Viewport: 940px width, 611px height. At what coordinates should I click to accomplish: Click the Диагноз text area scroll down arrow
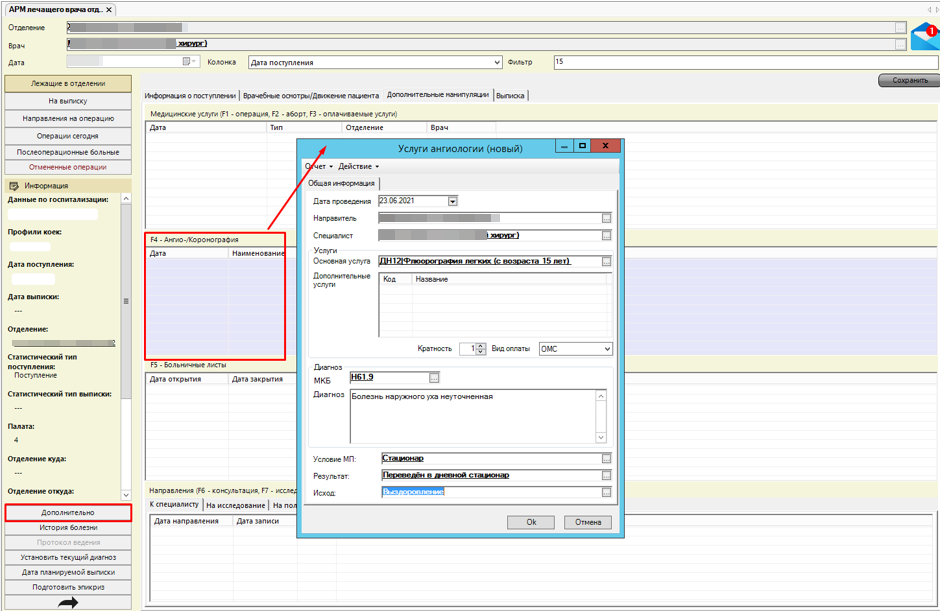601,438
